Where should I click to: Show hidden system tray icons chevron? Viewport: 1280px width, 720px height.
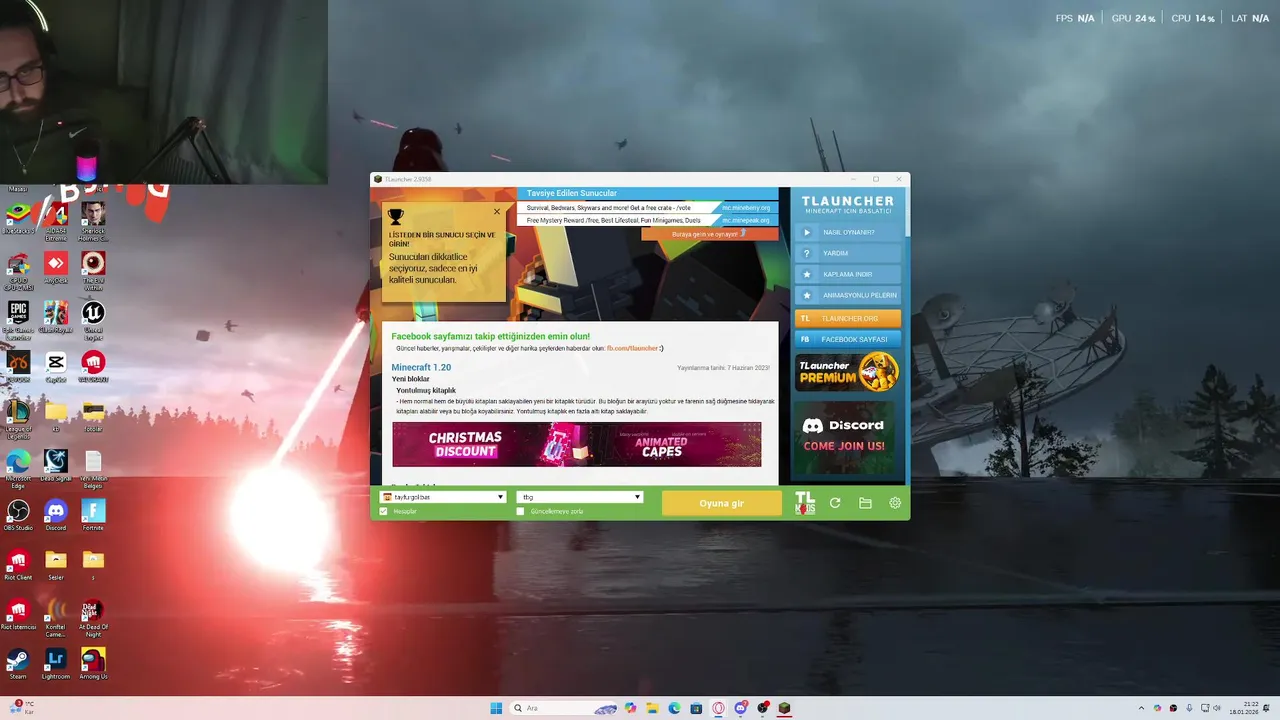[x=1141, y=708]
